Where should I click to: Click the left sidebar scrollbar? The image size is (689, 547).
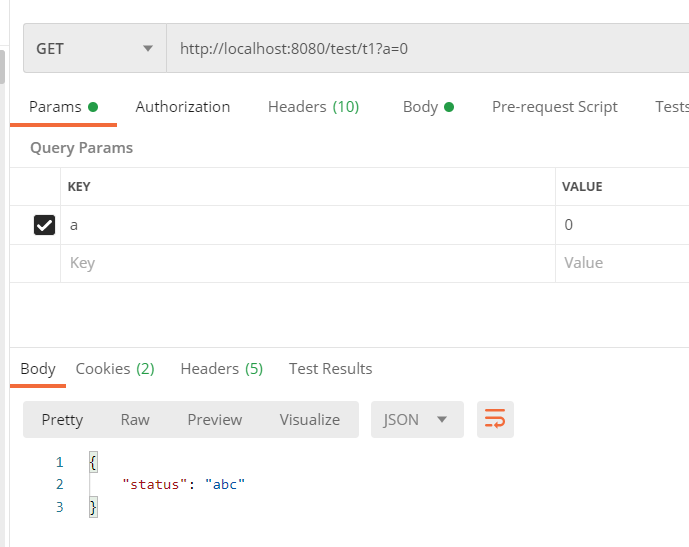[x=2, y=67]
